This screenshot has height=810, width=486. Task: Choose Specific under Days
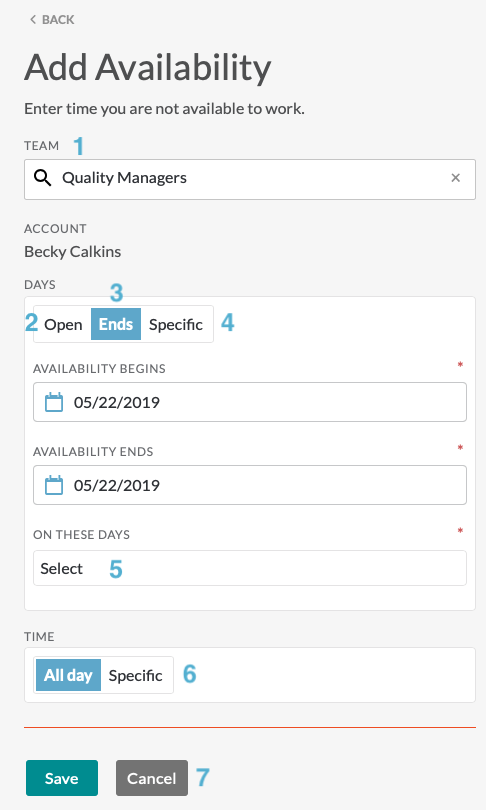(x=176, y=324)
